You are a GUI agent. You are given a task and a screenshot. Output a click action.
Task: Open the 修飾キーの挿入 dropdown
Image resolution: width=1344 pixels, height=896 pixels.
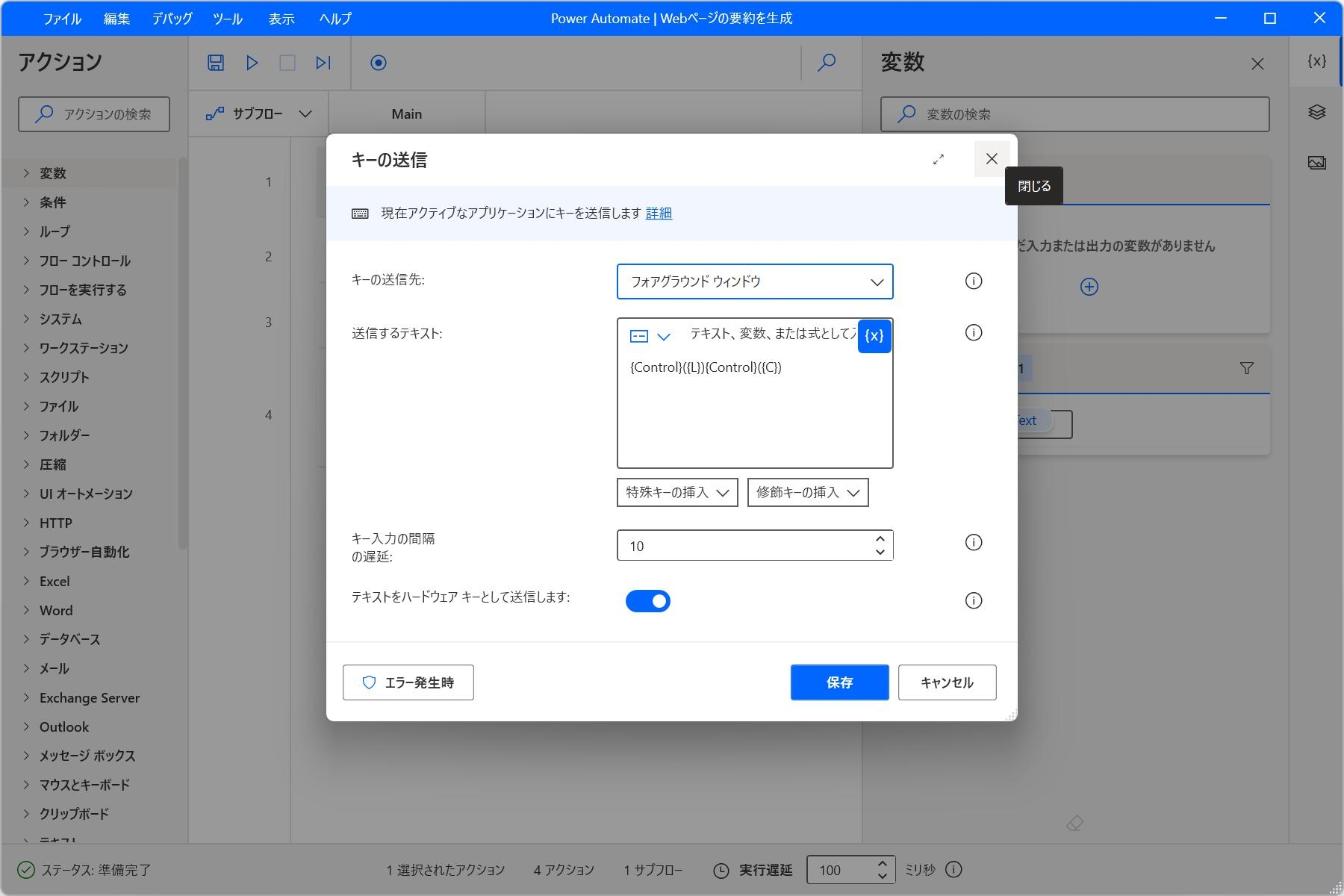[808, 493]
